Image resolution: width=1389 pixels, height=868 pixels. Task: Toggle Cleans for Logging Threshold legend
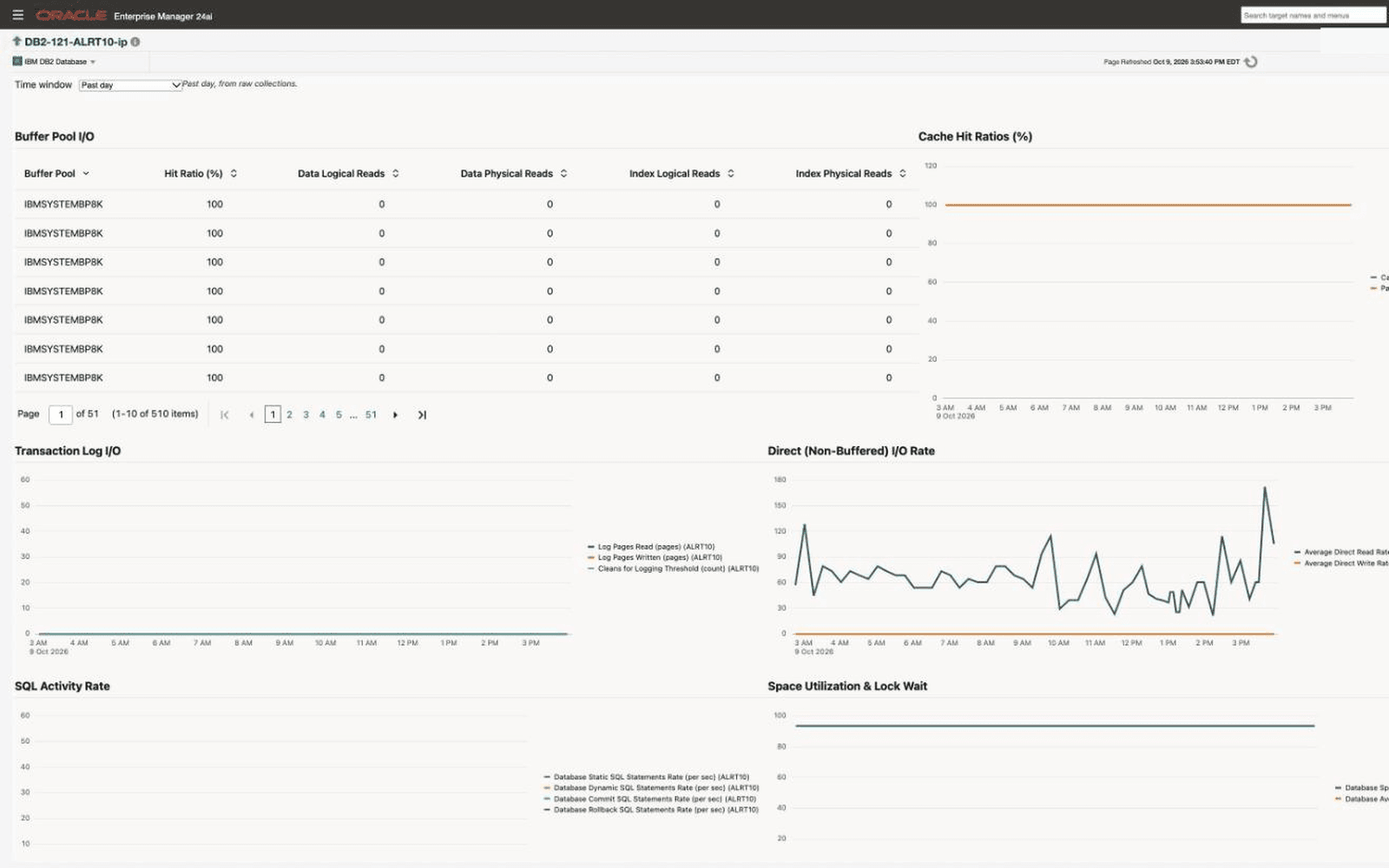tap(674, 569)
